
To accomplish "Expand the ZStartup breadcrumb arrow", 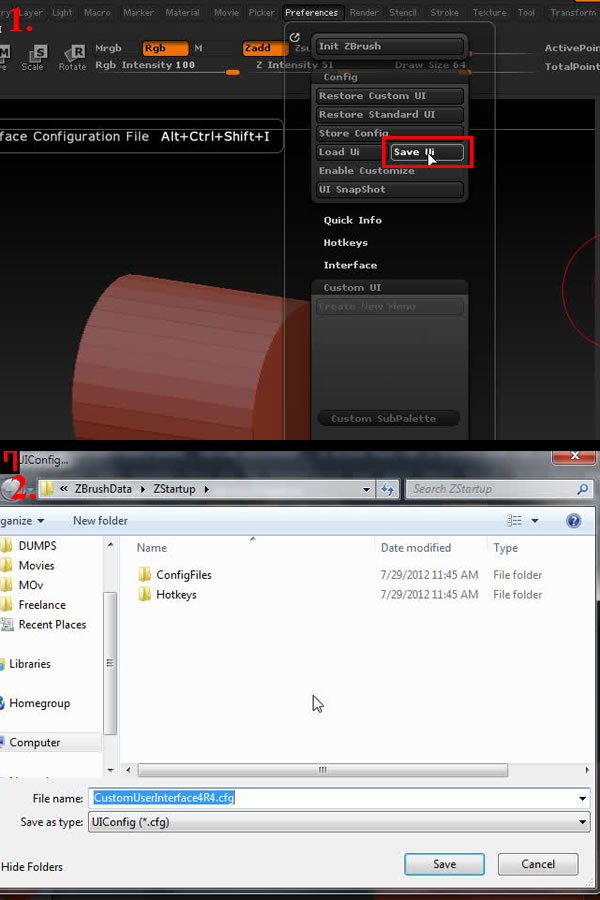I will (206, 489).
